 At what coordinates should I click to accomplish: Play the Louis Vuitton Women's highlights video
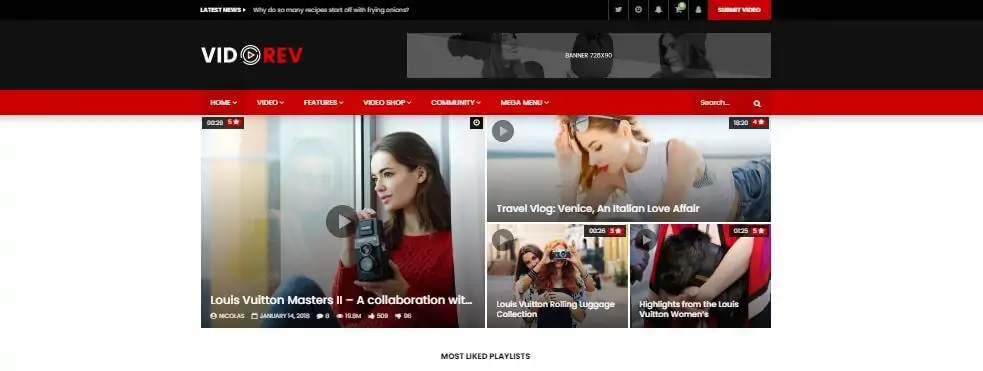pos(646,239)
